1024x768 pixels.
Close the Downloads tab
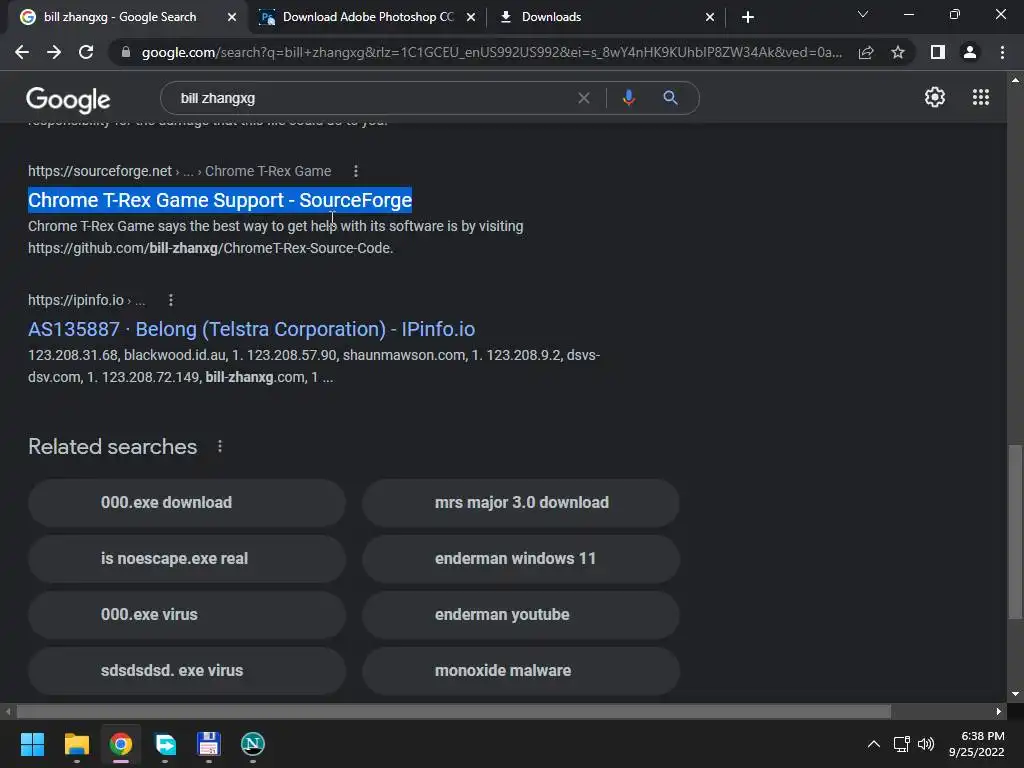coord(710,18)
